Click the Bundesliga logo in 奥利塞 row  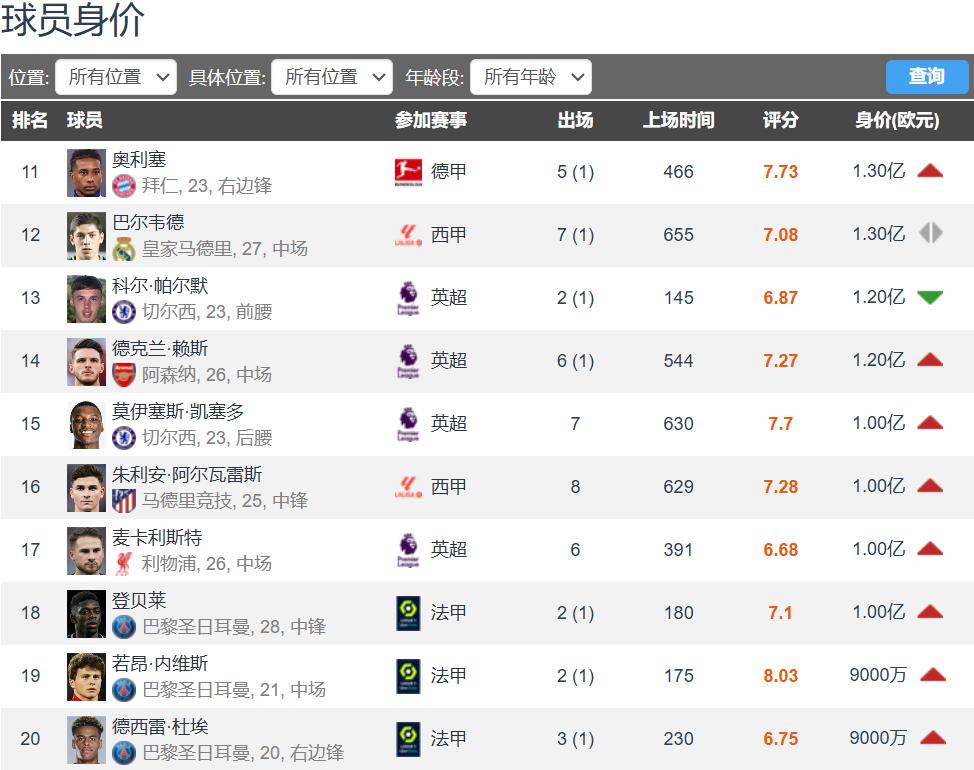(408, 172)
